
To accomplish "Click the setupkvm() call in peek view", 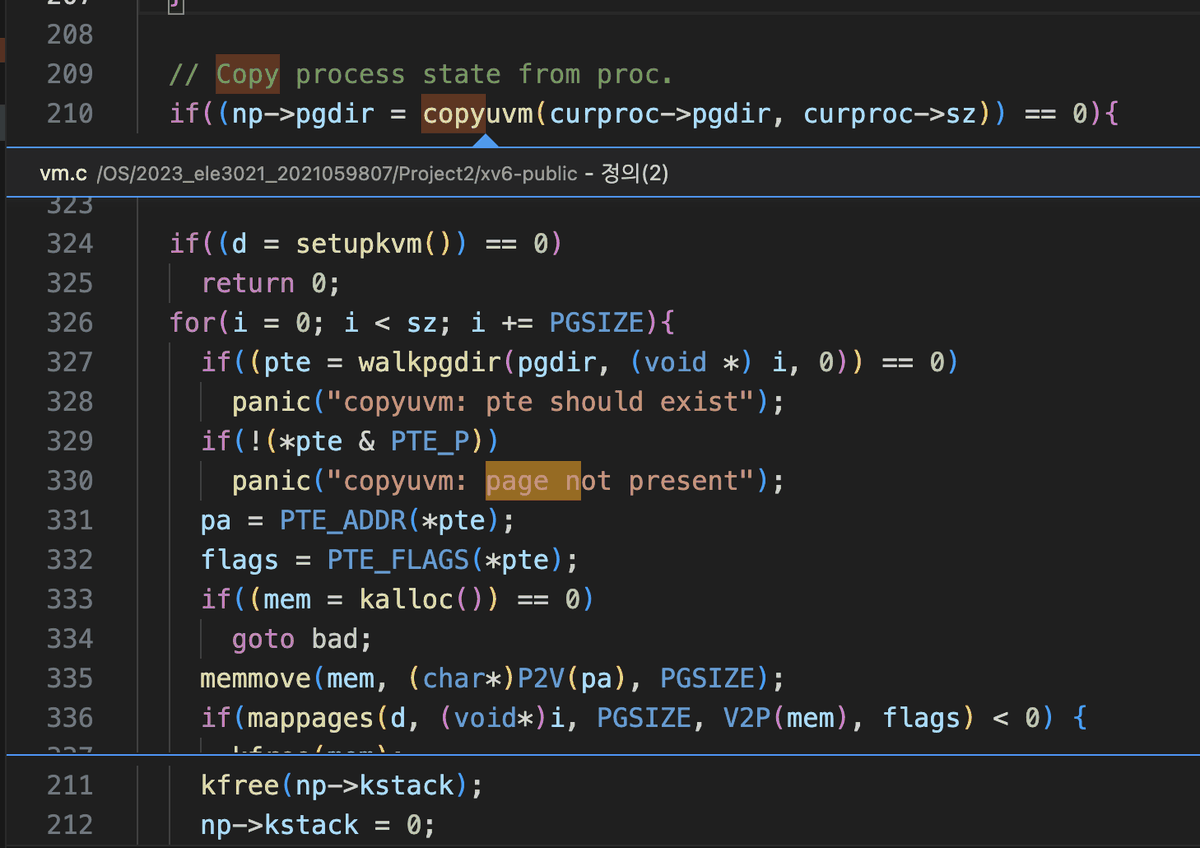I will [374, 243].
